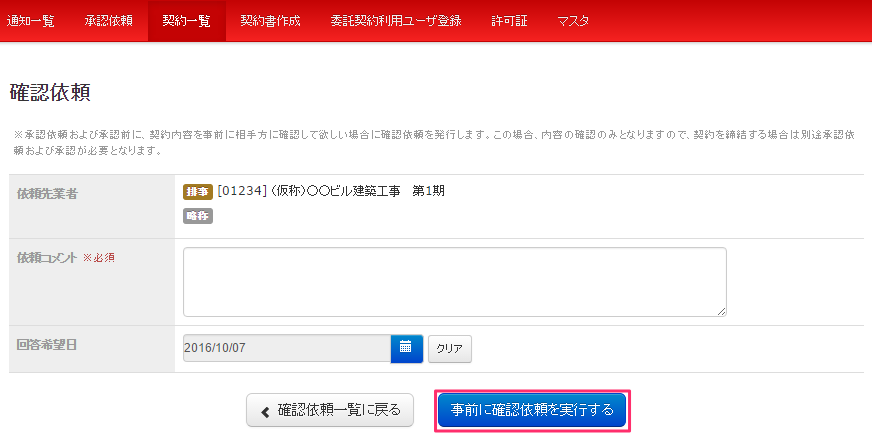
Task: Select the 契約一覧 tab
Action: tap(186, 21)
